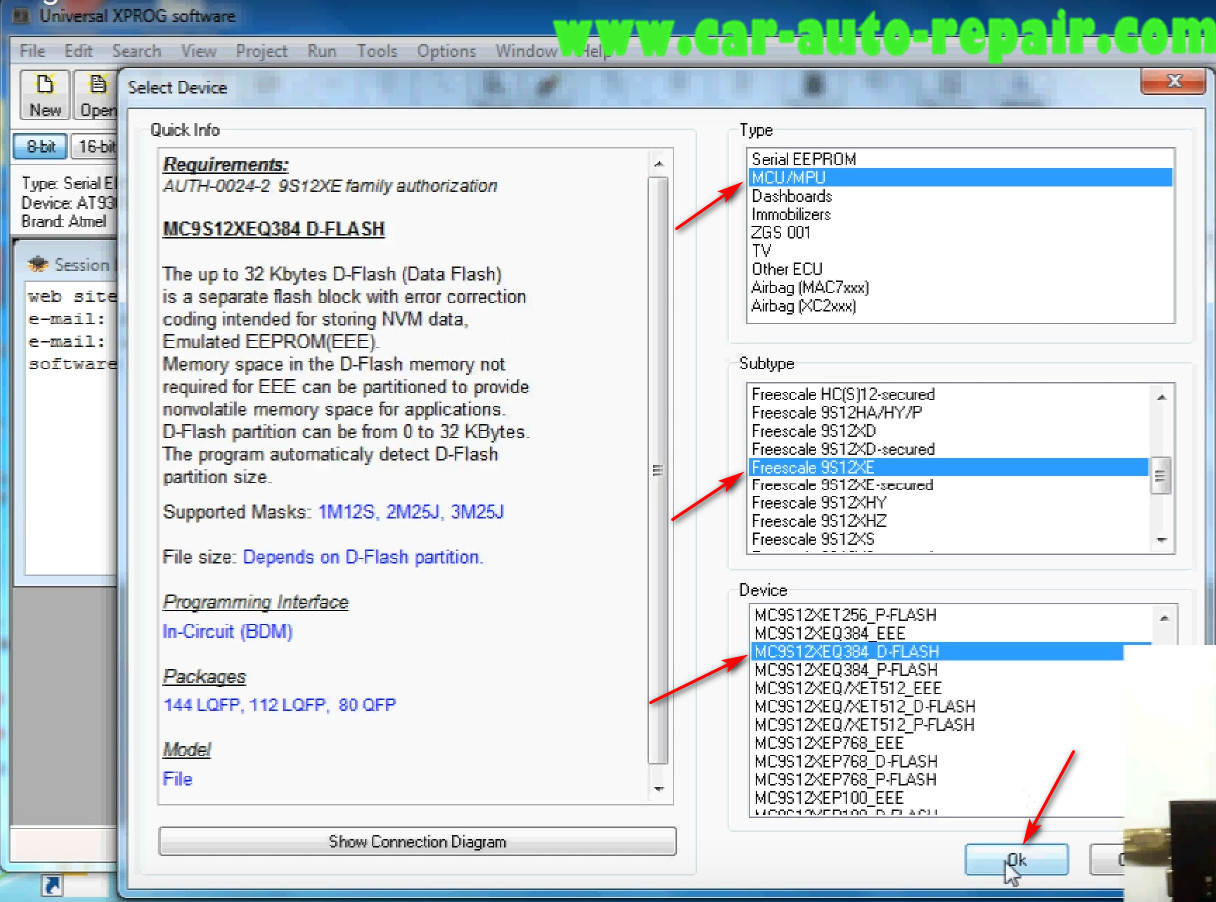Open the Tools menu
This screenshot has height=902, width=1216.
coord(377,51)
